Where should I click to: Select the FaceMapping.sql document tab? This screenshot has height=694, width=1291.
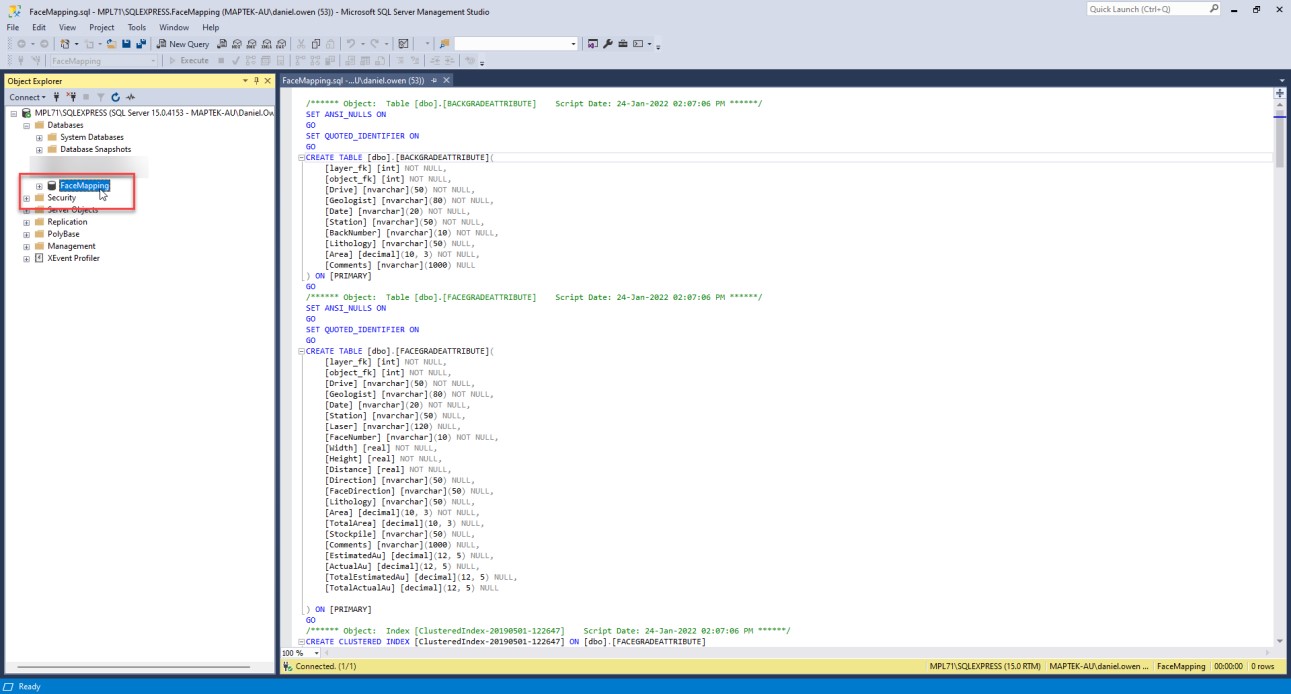click(353, 80)
